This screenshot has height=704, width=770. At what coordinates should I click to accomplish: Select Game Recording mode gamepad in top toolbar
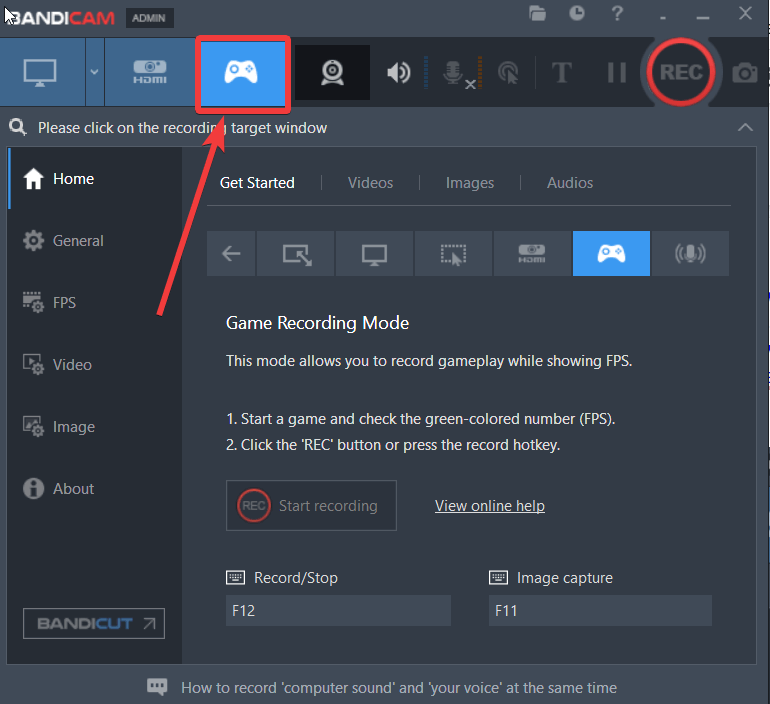point(243,74)
